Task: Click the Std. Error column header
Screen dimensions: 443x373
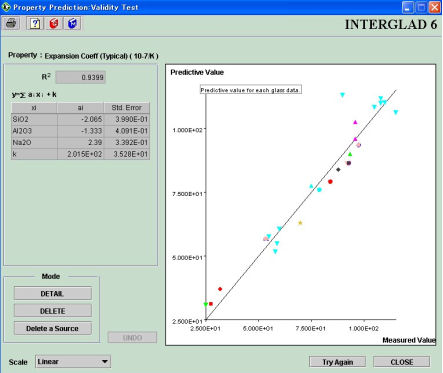Action: click(x=126, y=108)
